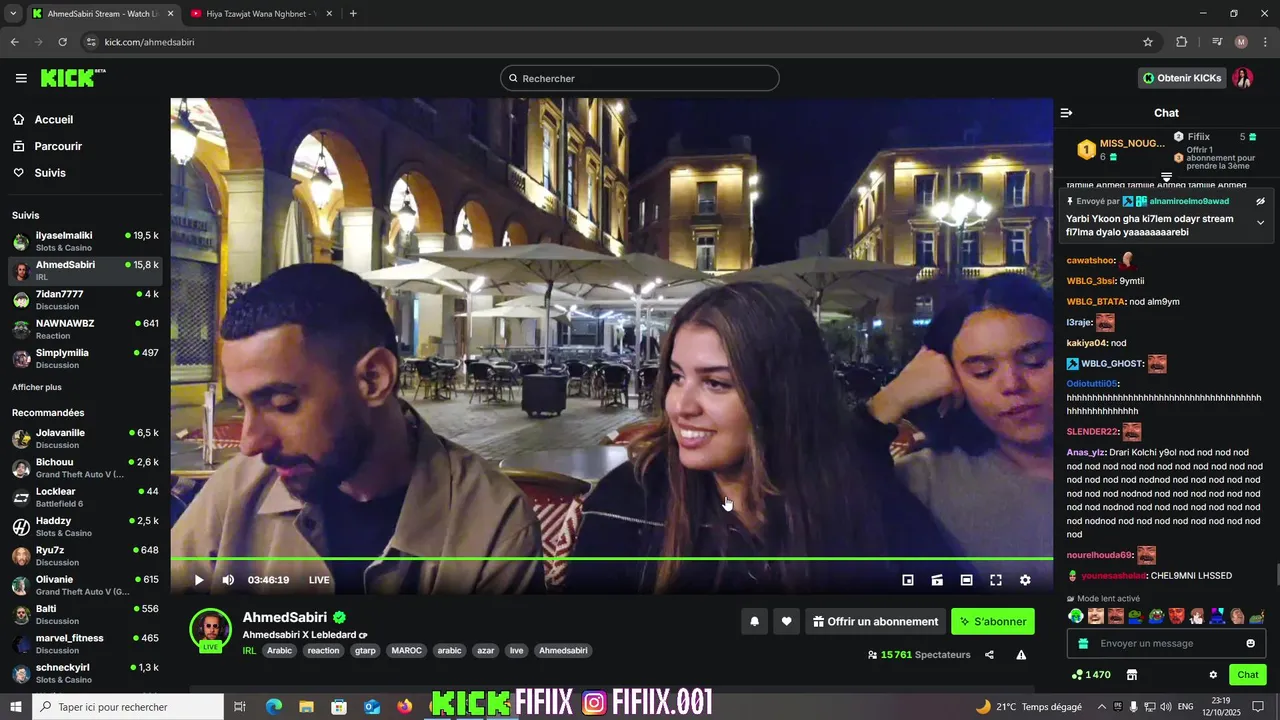The height and width of the screenshot is (720, 1280).
Task: Select the gtarp tag
Action: pos(365,650)
